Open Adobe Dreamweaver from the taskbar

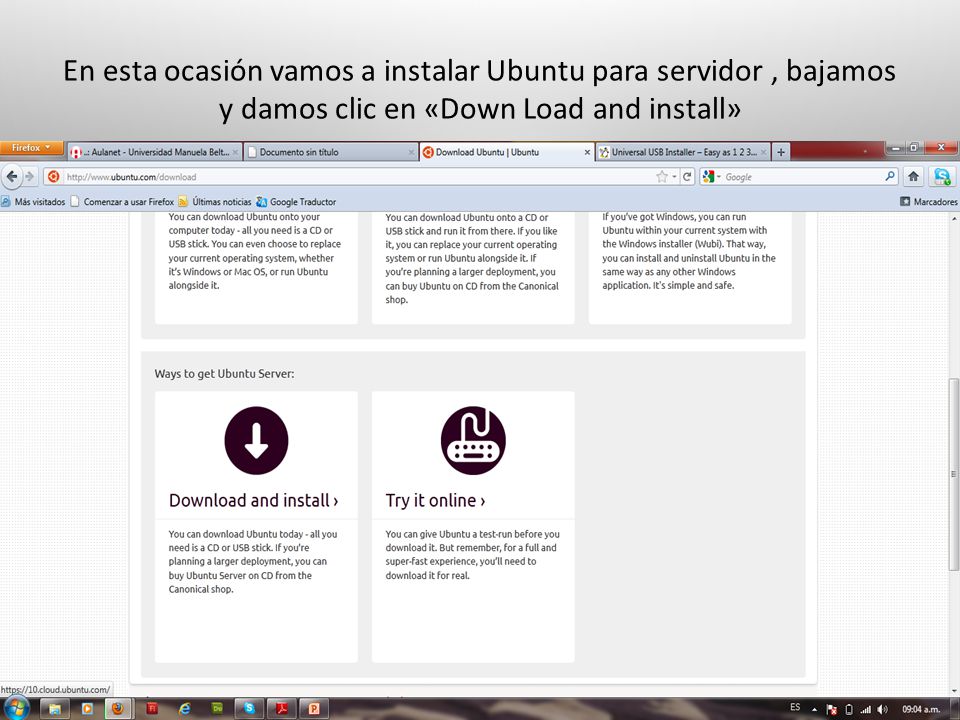click(217, 709)
